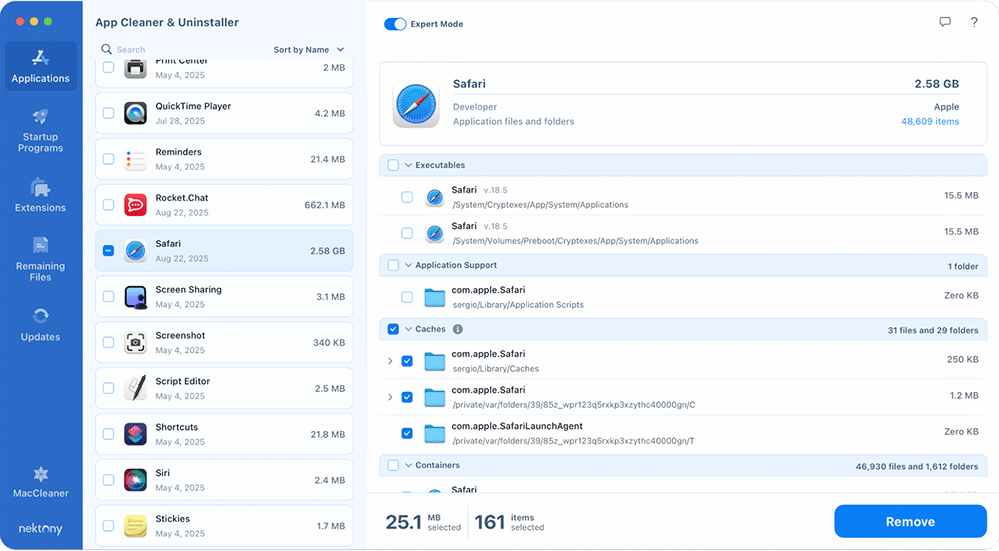
Task: Check the Application Scripts com.apple.Safari checkbox
Action: tap(407, 297)
